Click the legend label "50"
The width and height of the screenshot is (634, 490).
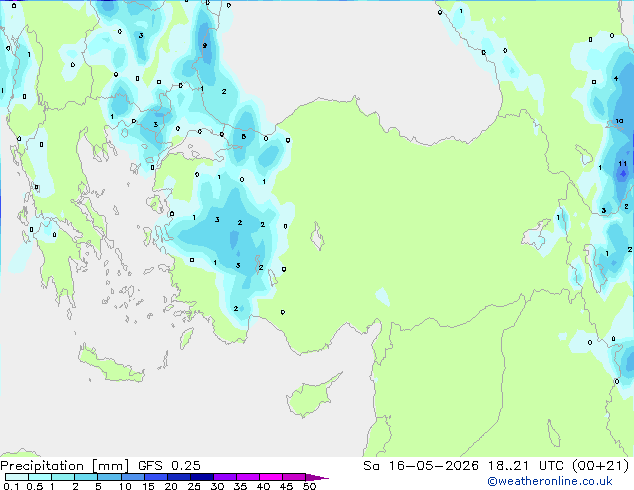click(x=309, y=486)
